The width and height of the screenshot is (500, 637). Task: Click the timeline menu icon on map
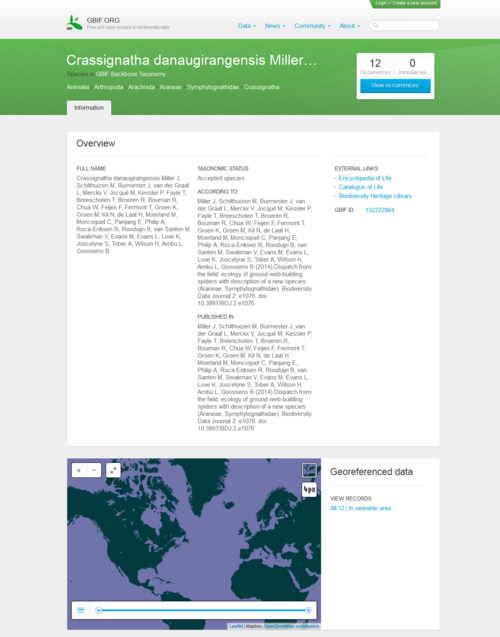pos(81,610)
